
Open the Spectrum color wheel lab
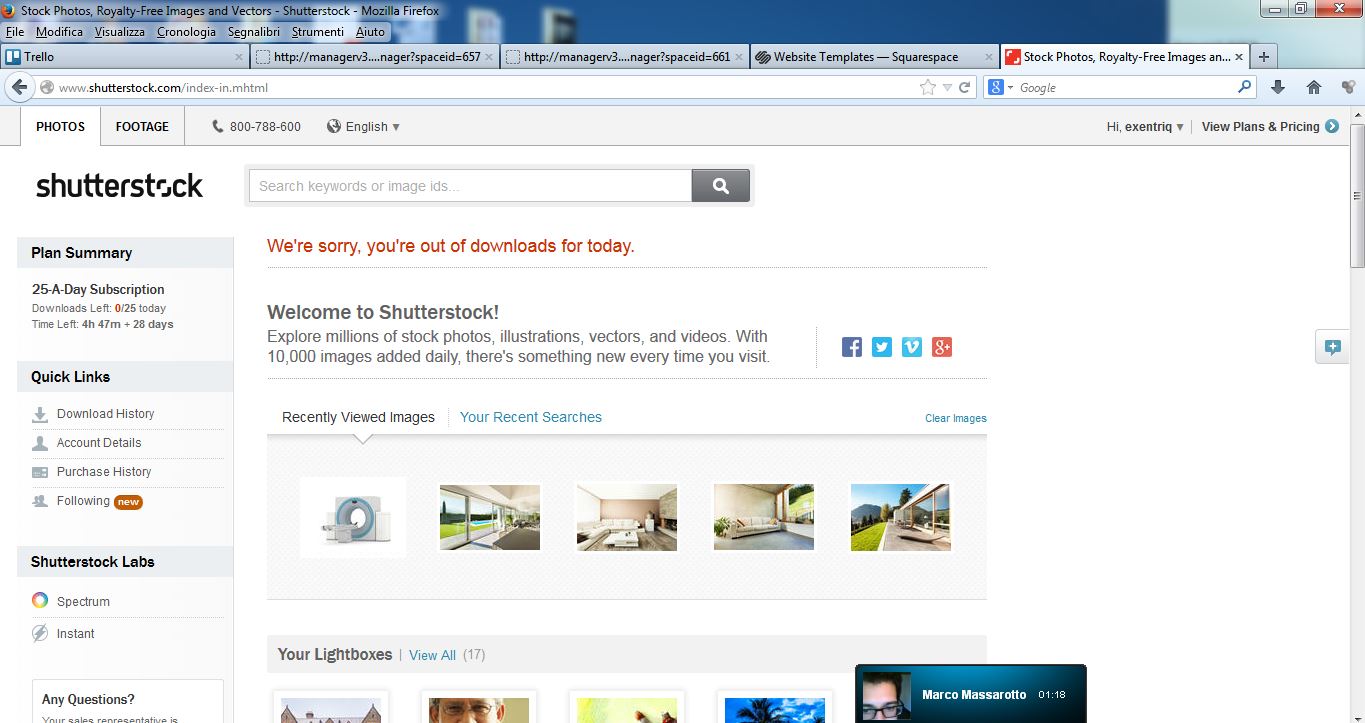(40, 601)
